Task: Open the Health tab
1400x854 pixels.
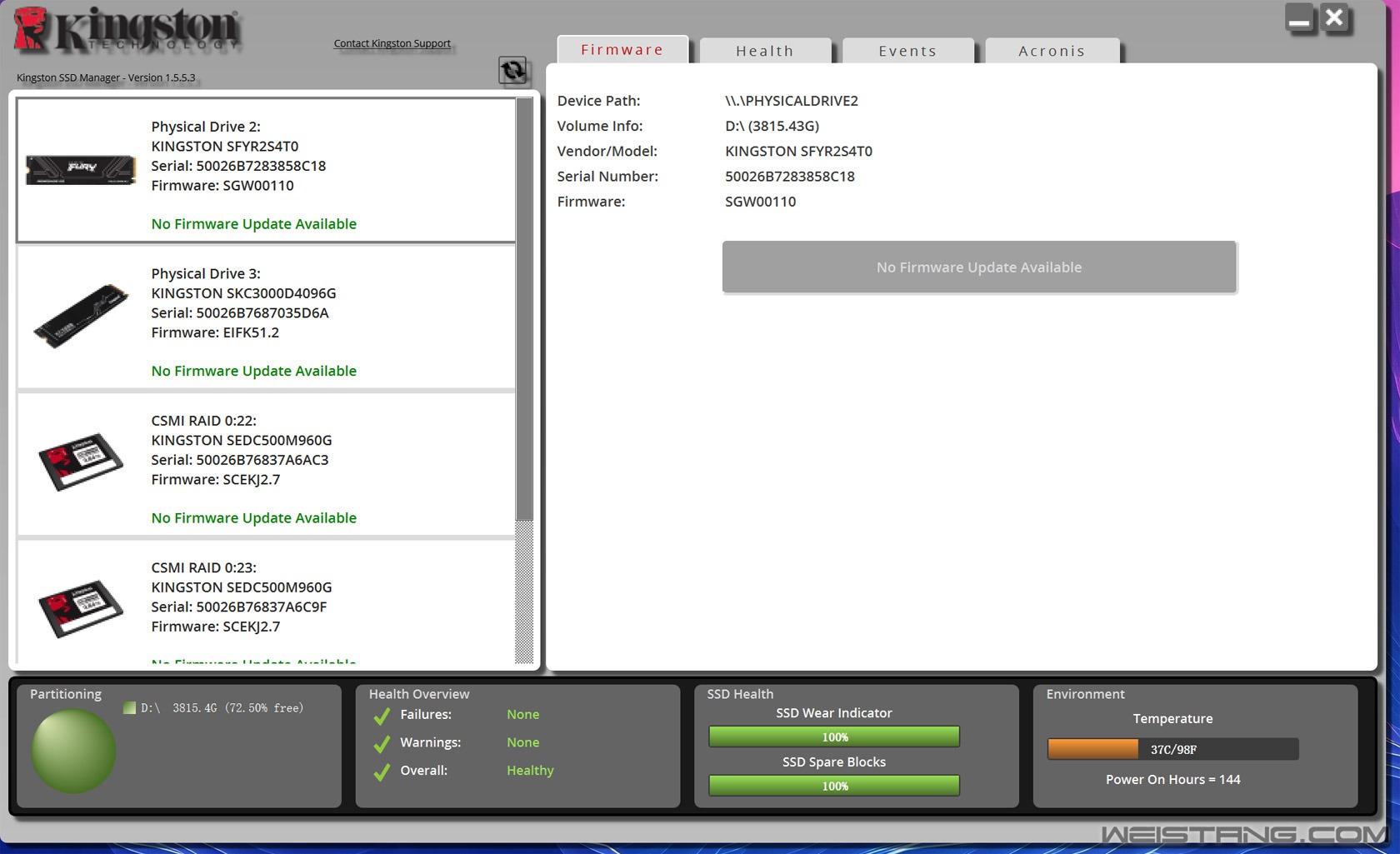Action: pos(765,51)
